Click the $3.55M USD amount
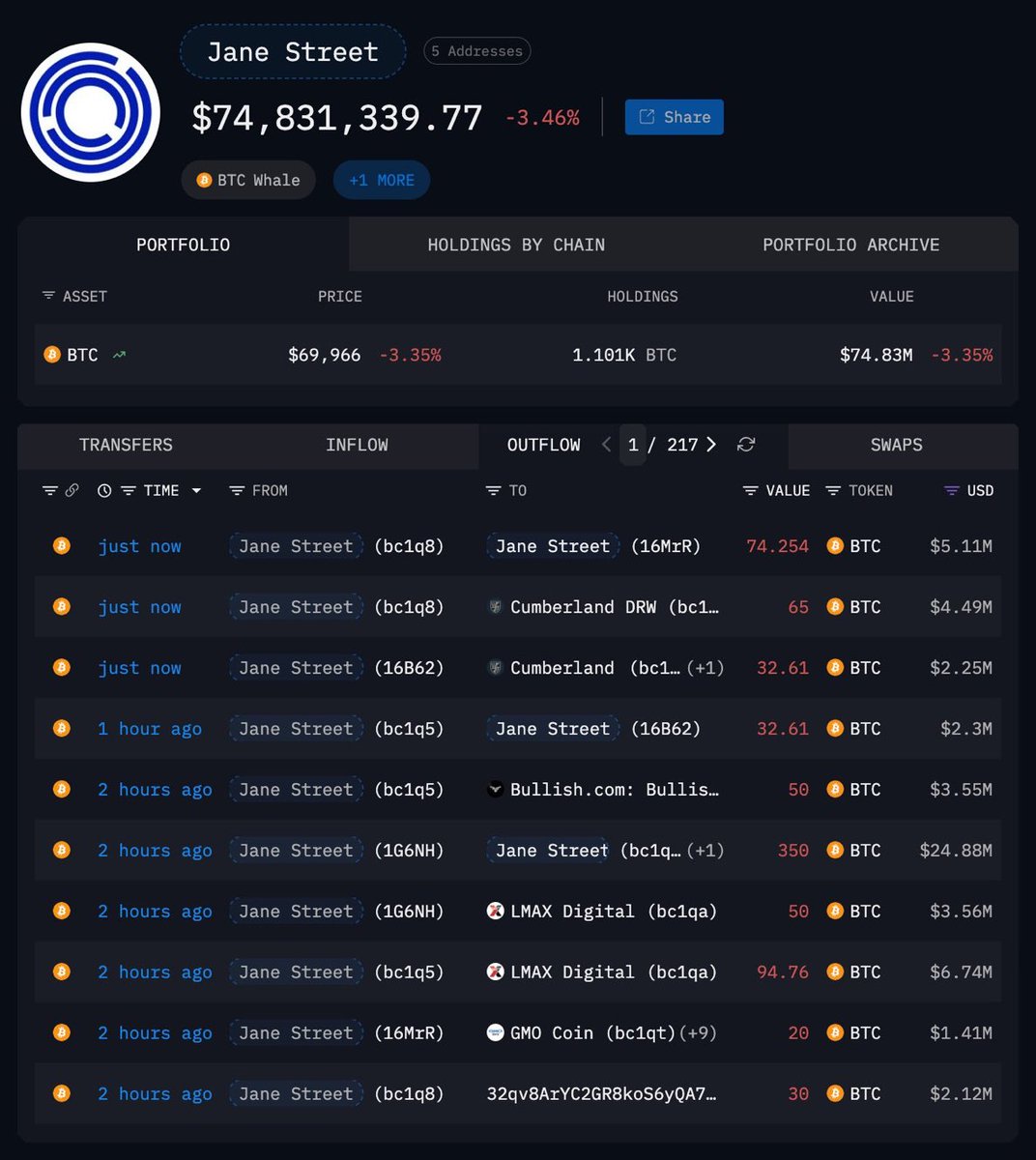 point(961,790)
